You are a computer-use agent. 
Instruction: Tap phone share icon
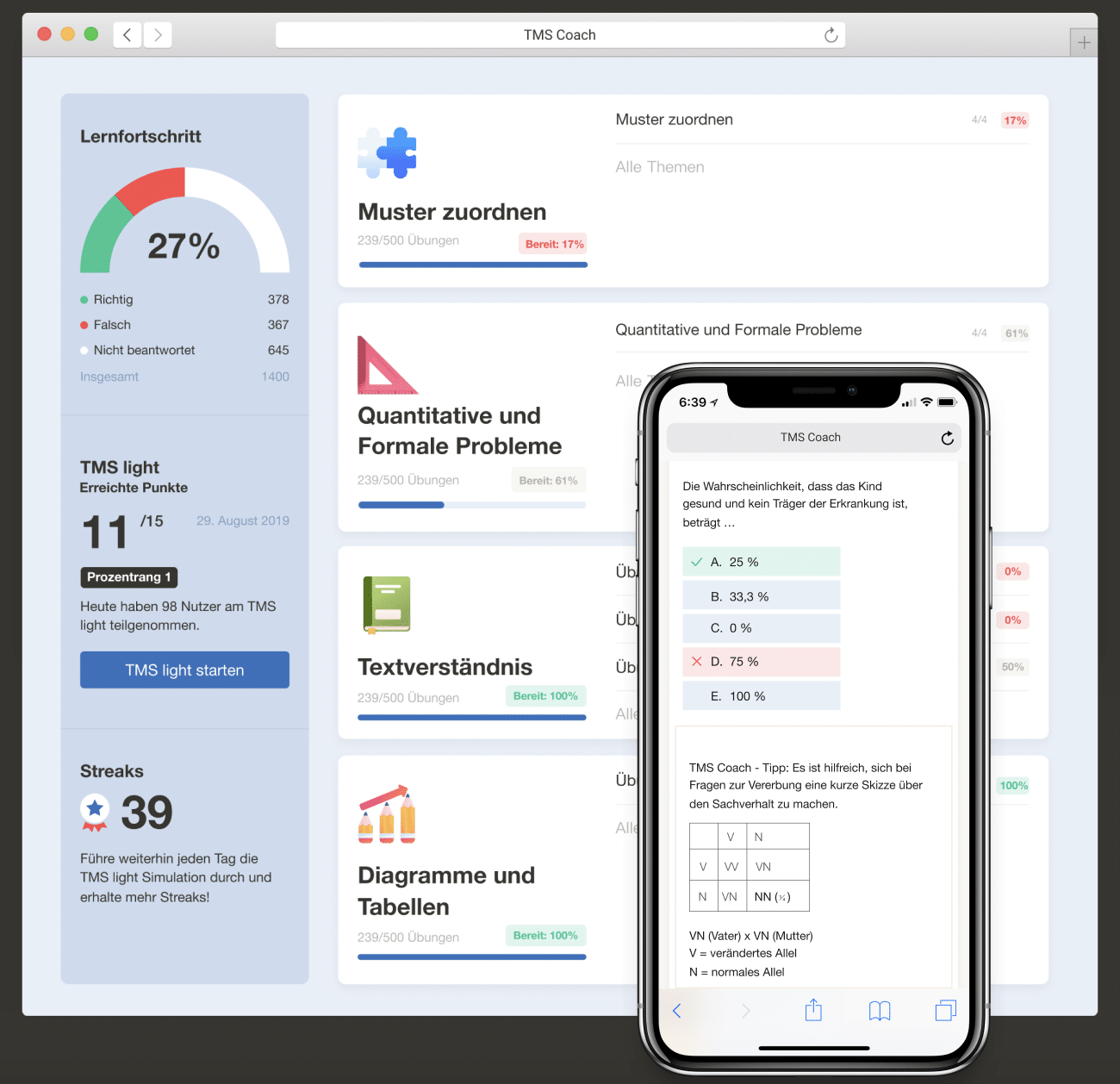click(813, 1010)
